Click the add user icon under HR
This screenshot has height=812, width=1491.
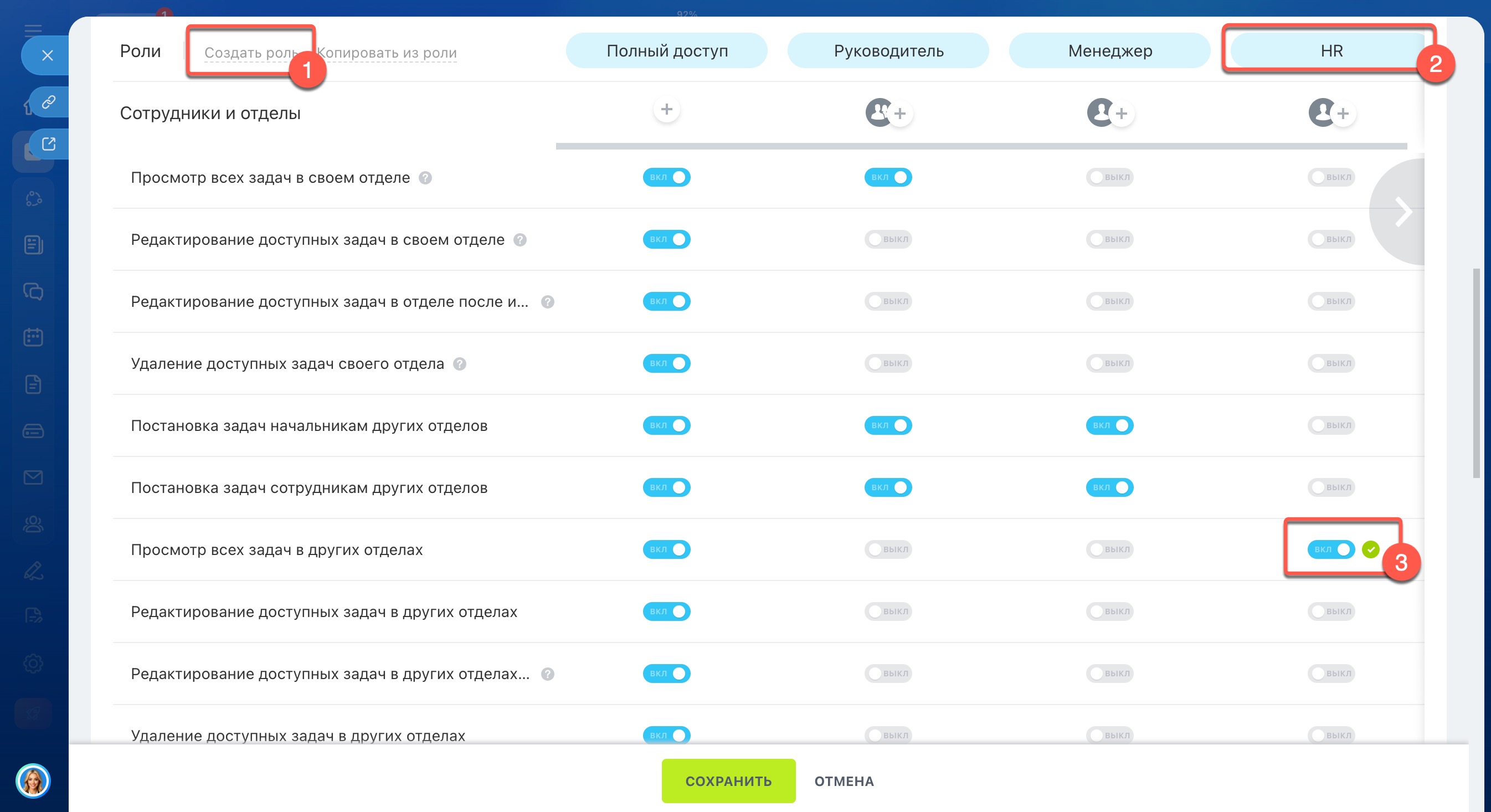[1342, 114]
